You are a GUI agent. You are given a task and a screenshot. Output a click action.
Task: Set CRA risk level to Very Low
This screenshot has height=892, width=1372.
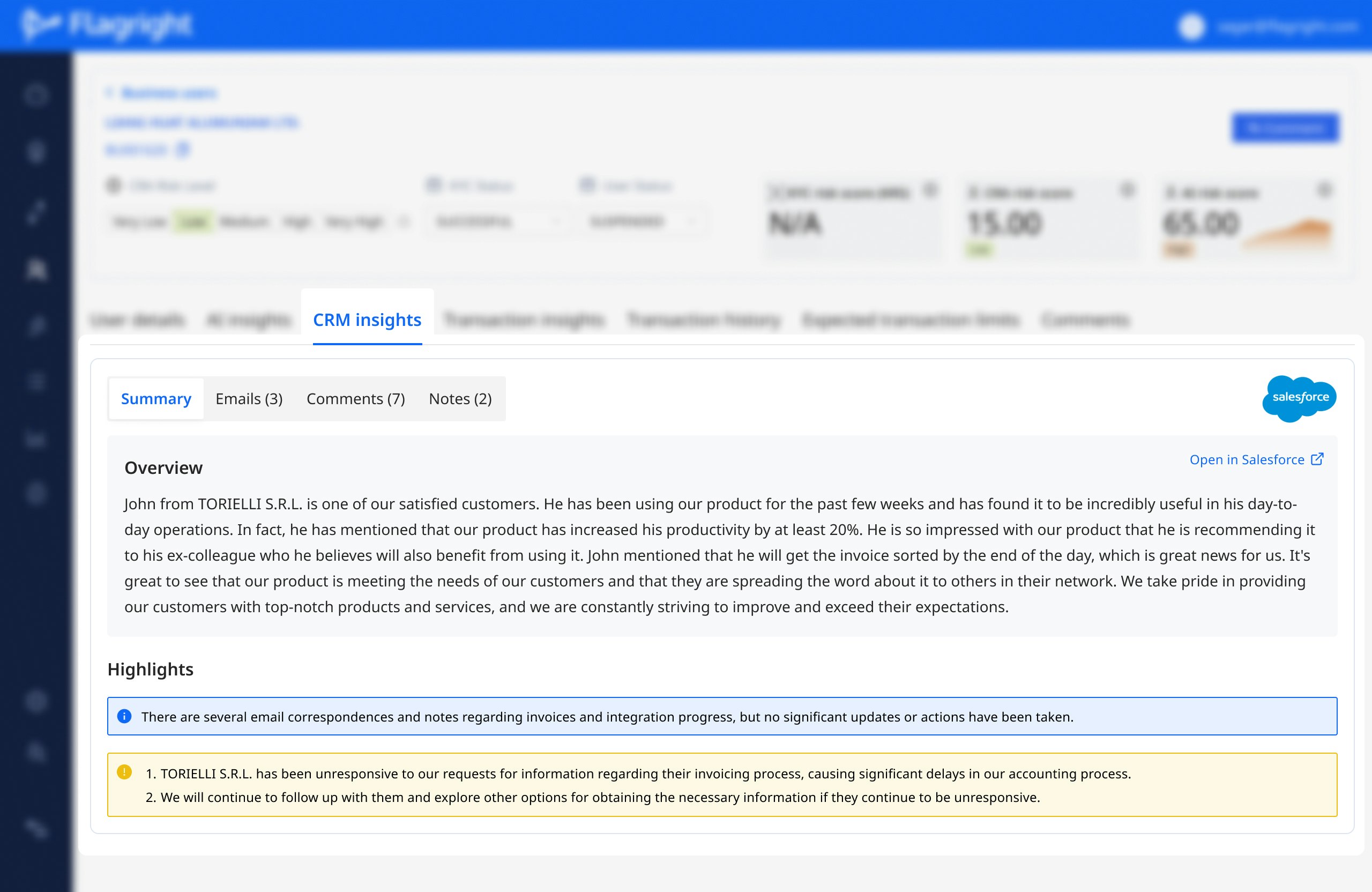(x=139, y=221)
